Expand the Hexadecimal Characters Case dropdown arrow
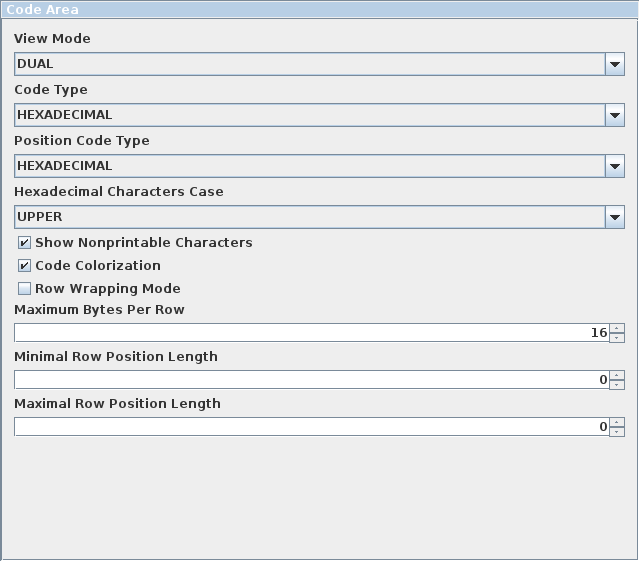Image resolution: width=639 pixels, height=561 pixels. [615, 217]
